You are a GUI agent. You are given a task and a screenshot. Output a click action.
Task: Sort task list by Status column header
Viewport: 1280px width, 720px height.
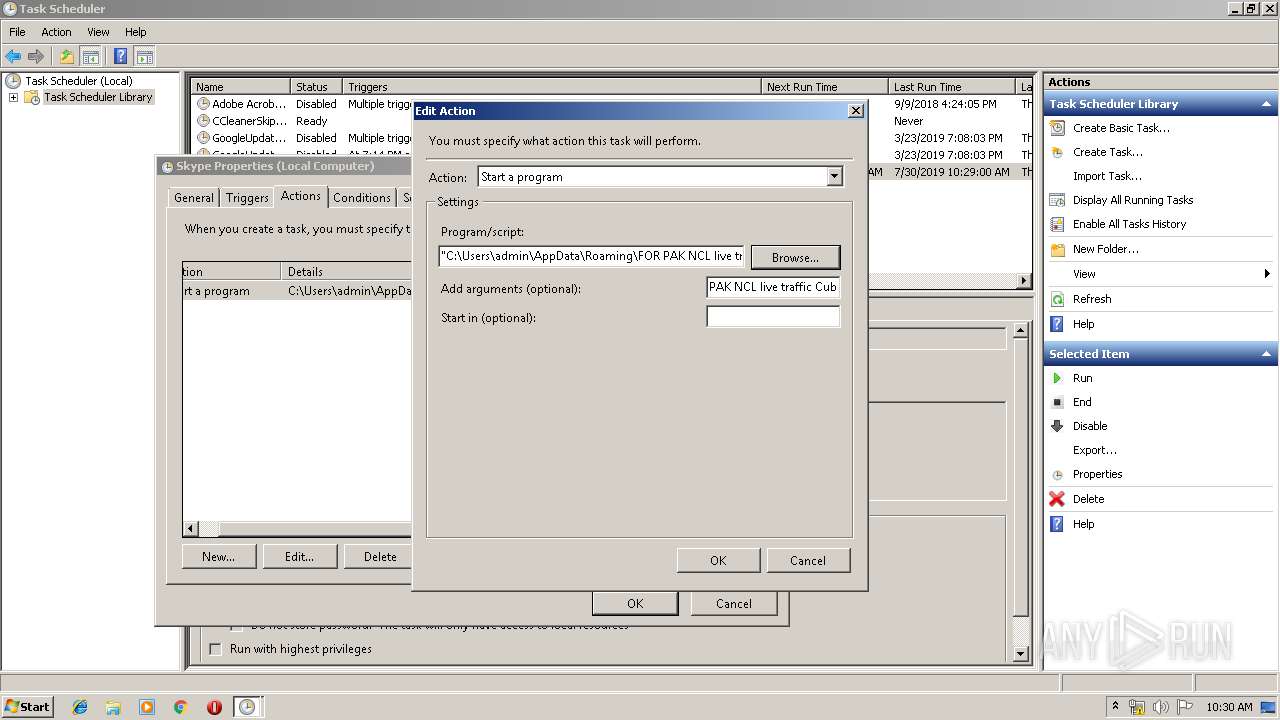[x=316, y=87]
